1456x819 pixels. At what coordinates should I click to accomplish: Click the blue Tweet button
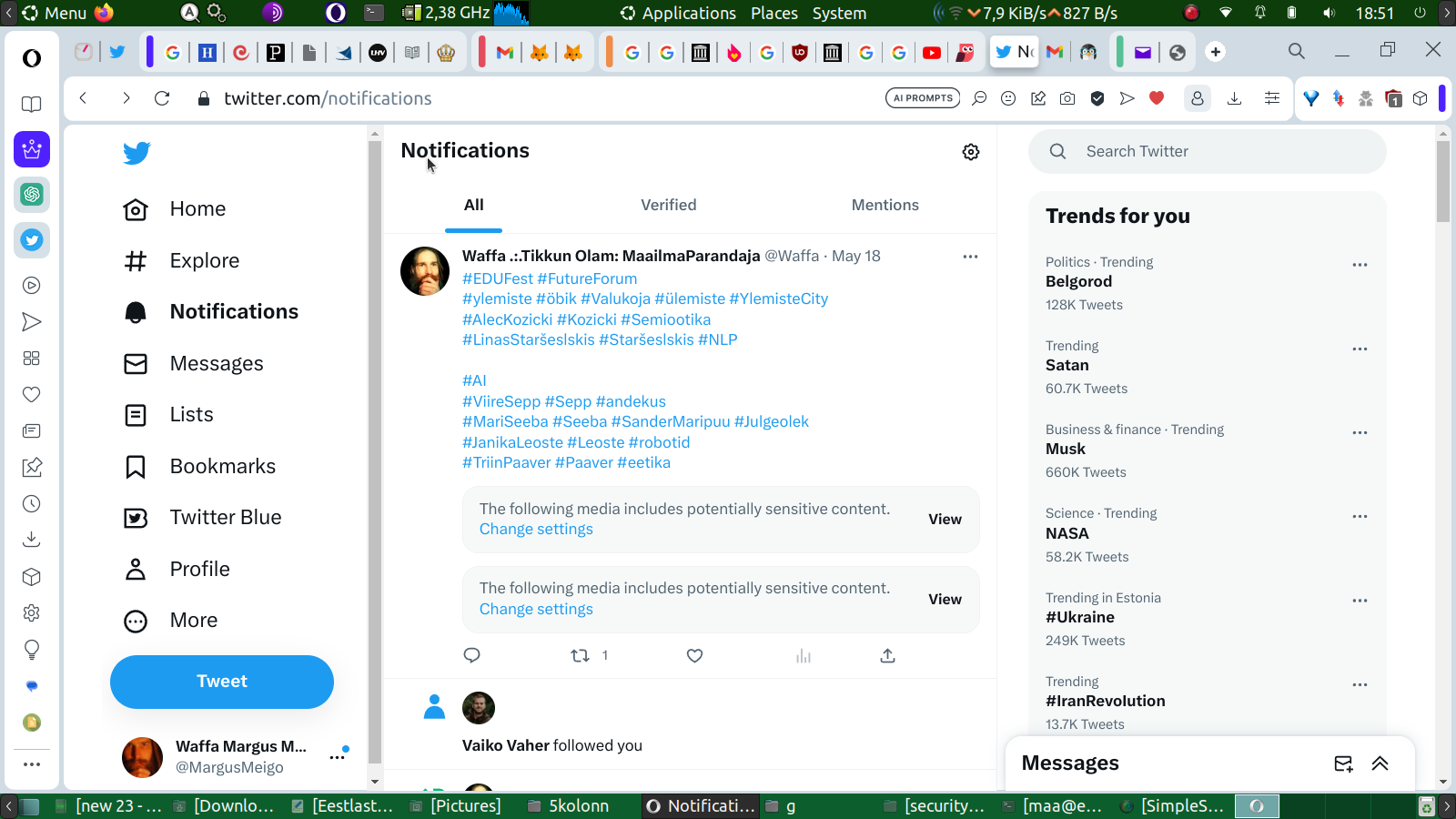coord(222,682)
